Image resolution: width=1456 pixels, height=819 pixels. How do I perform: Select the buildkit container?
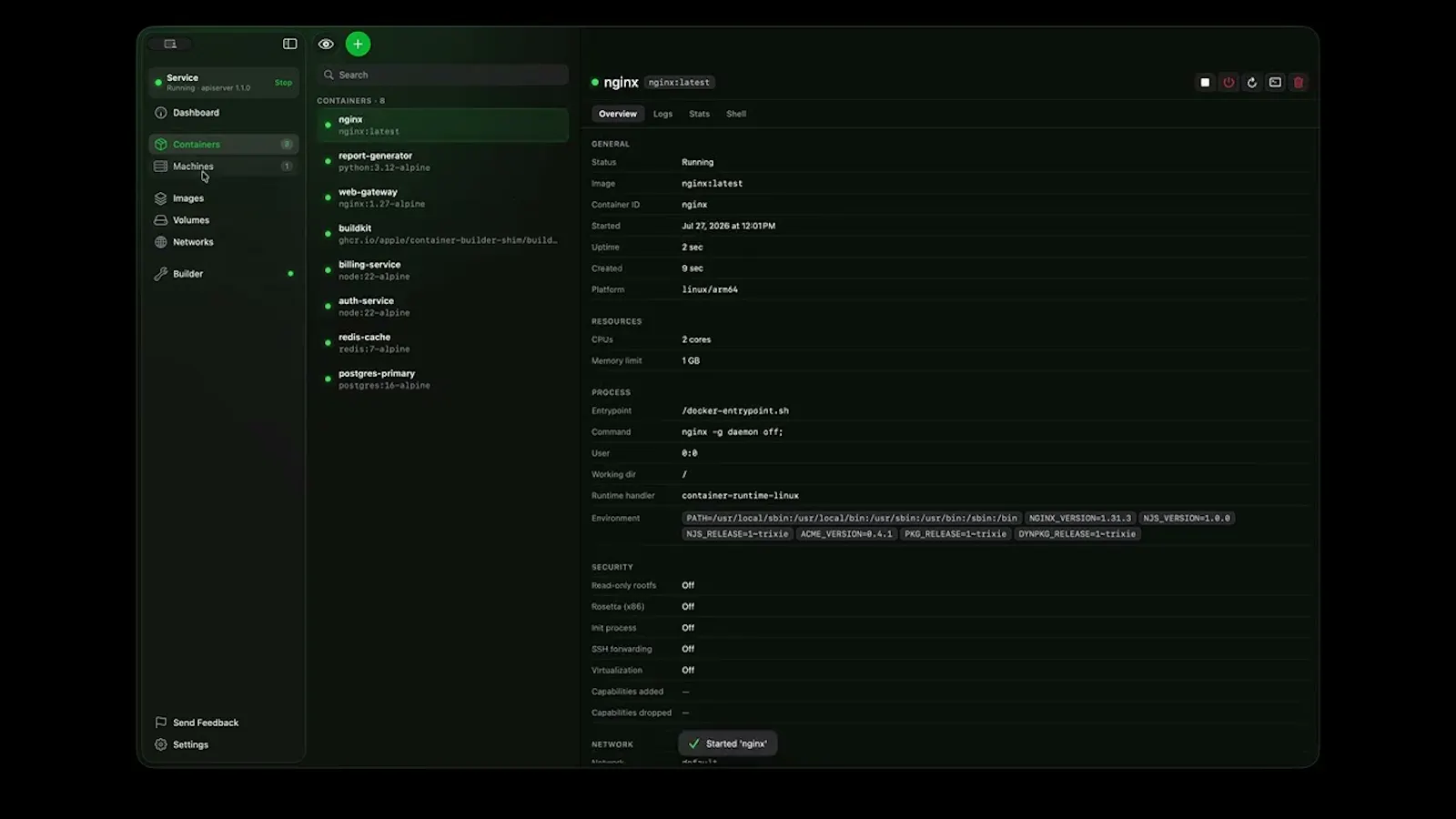tap(443, 234)
